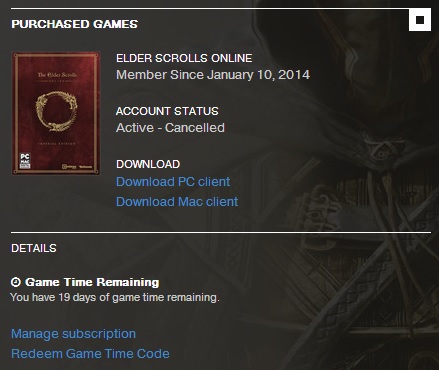
Task: Click the DOWNLOAD section label
Action: 148,164
